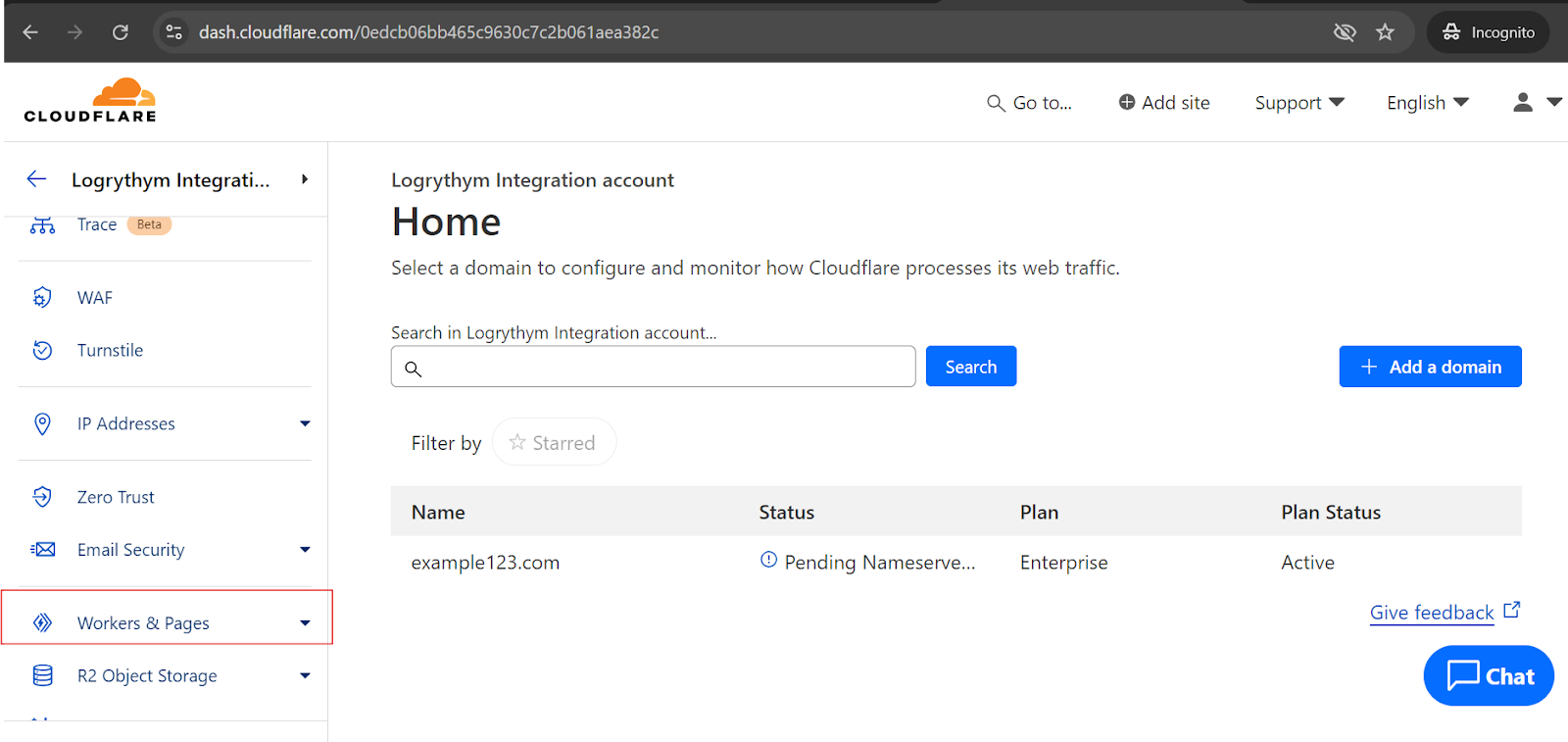
Task: Open the example123.com domain
Action: coord(485,563)
